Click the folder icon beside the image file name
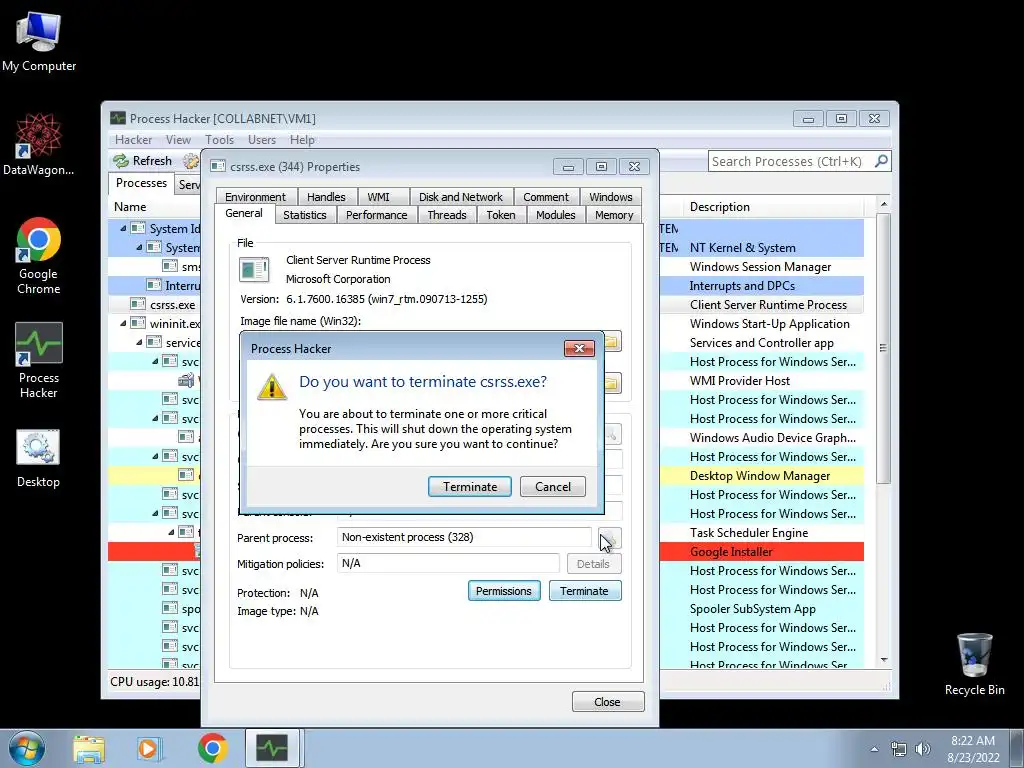 [611, 342]
